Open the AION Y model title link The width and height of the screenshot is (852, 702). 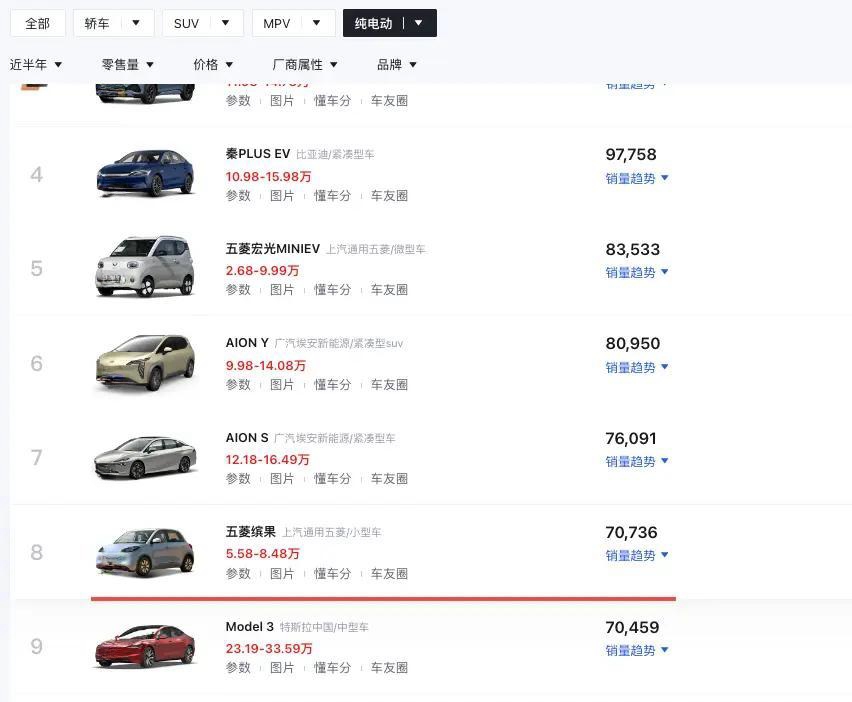[x=247, y=343]
